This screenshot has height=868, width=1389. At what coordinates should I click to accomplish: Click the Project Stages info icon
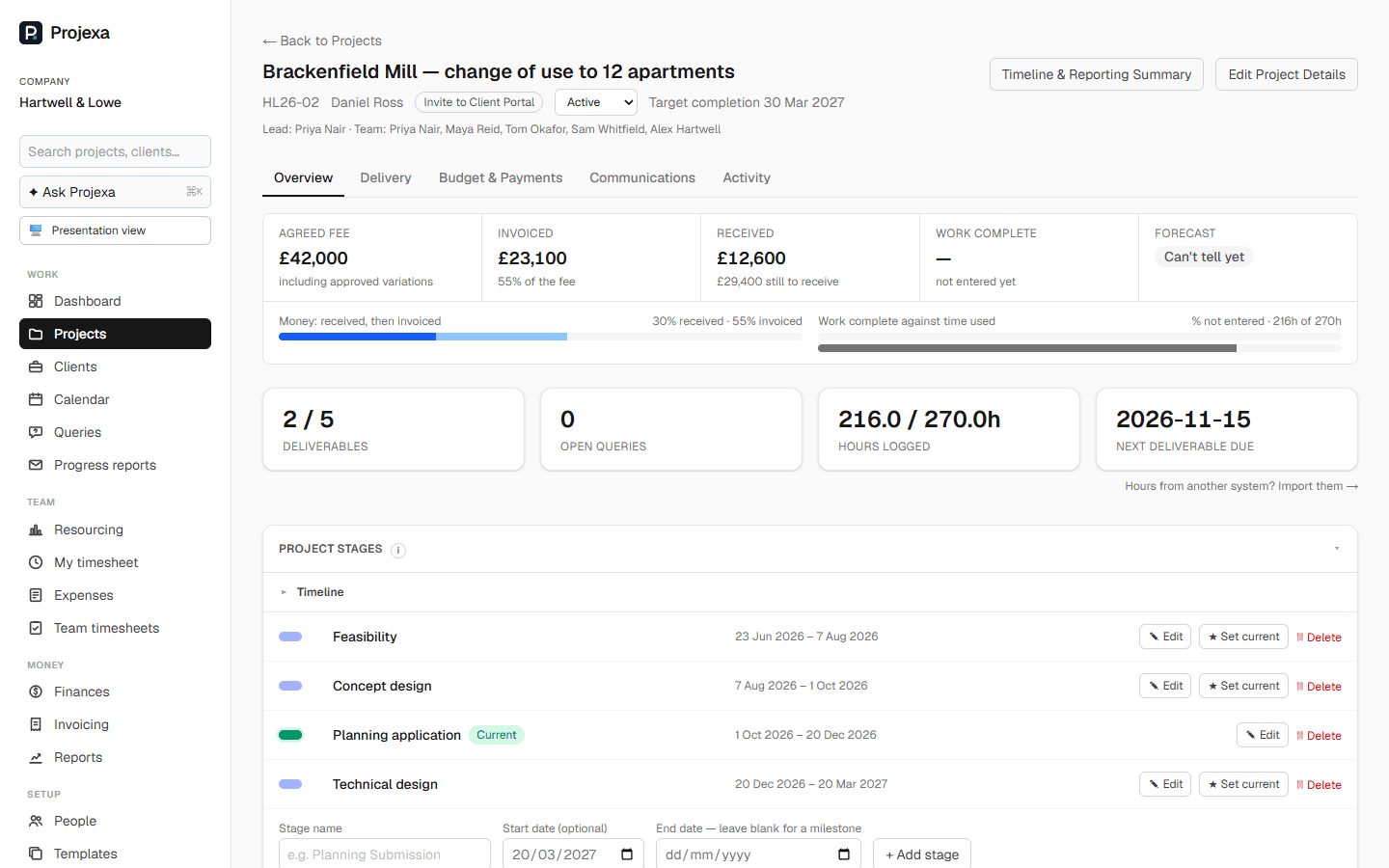[x=398, y=550]
